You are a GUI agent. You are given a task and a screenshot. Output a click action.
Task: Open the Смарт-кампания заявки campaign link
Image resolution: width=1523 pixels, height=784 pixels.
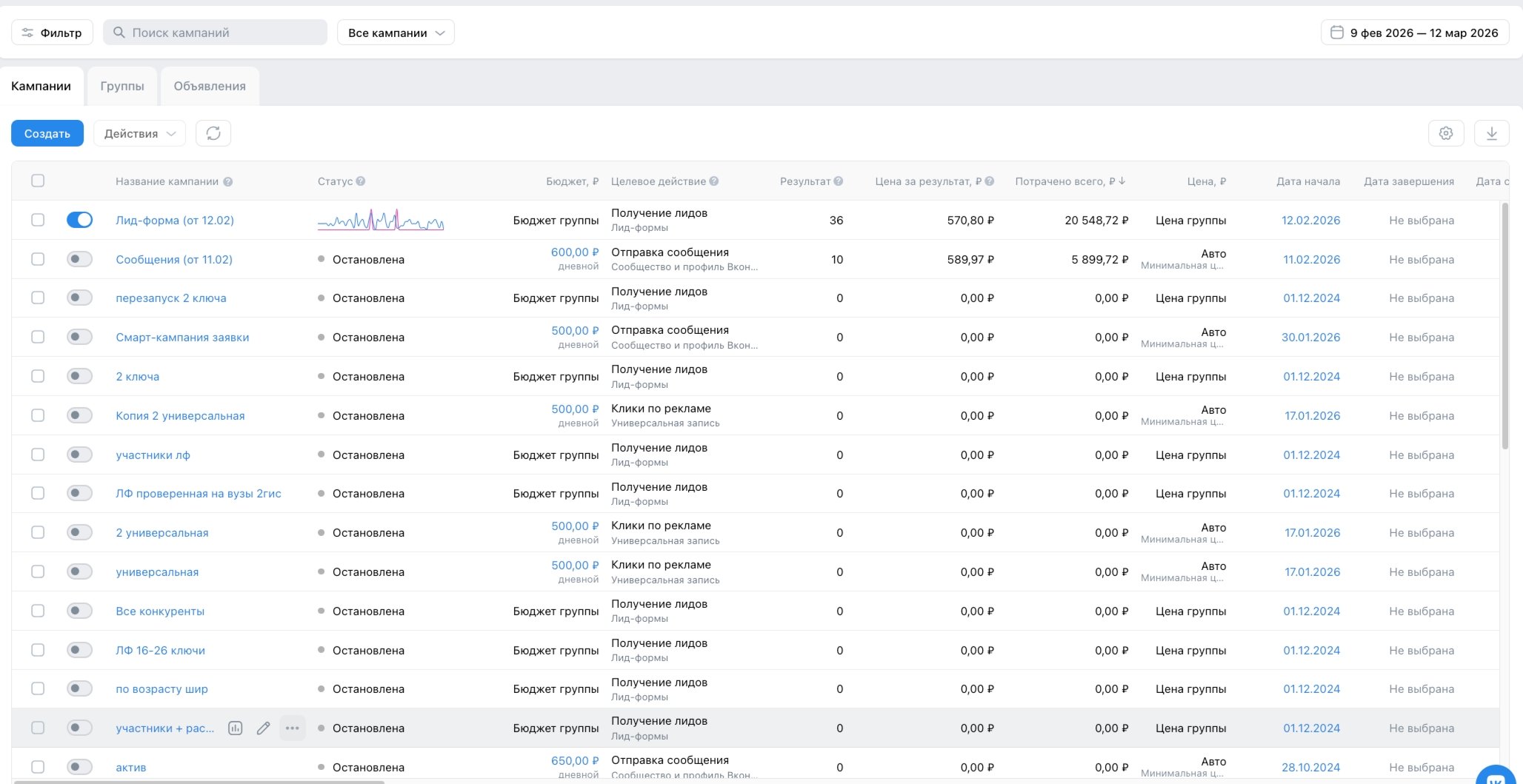(x=182, y=338)
